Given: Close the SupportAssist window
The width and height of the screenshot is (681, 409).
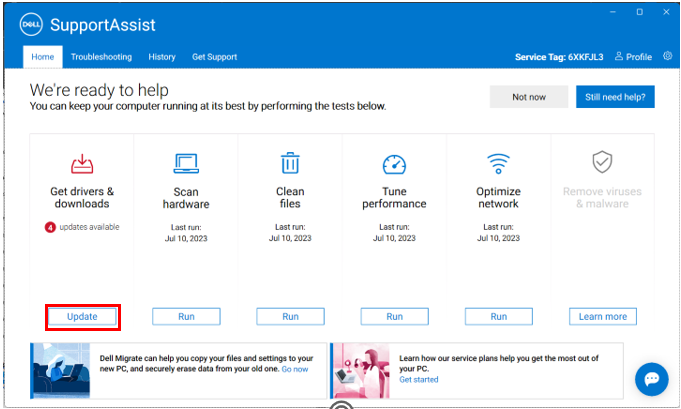Looking at the screenshot, I should 666,12.
